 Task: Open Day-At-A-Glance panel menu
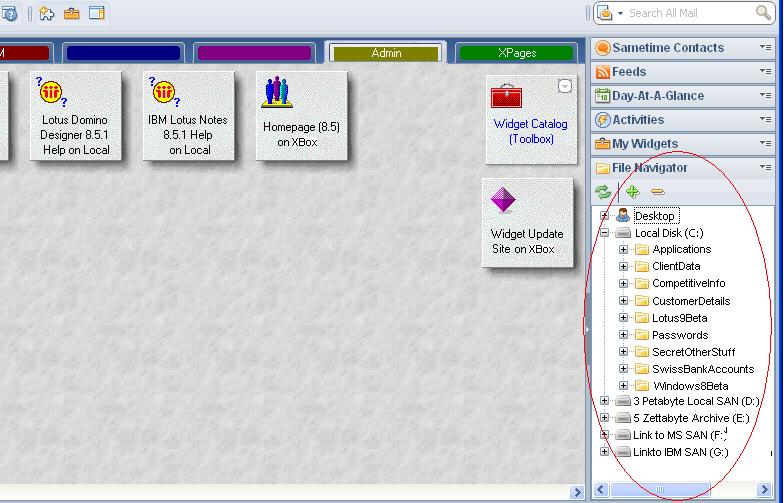coord(765,95)
